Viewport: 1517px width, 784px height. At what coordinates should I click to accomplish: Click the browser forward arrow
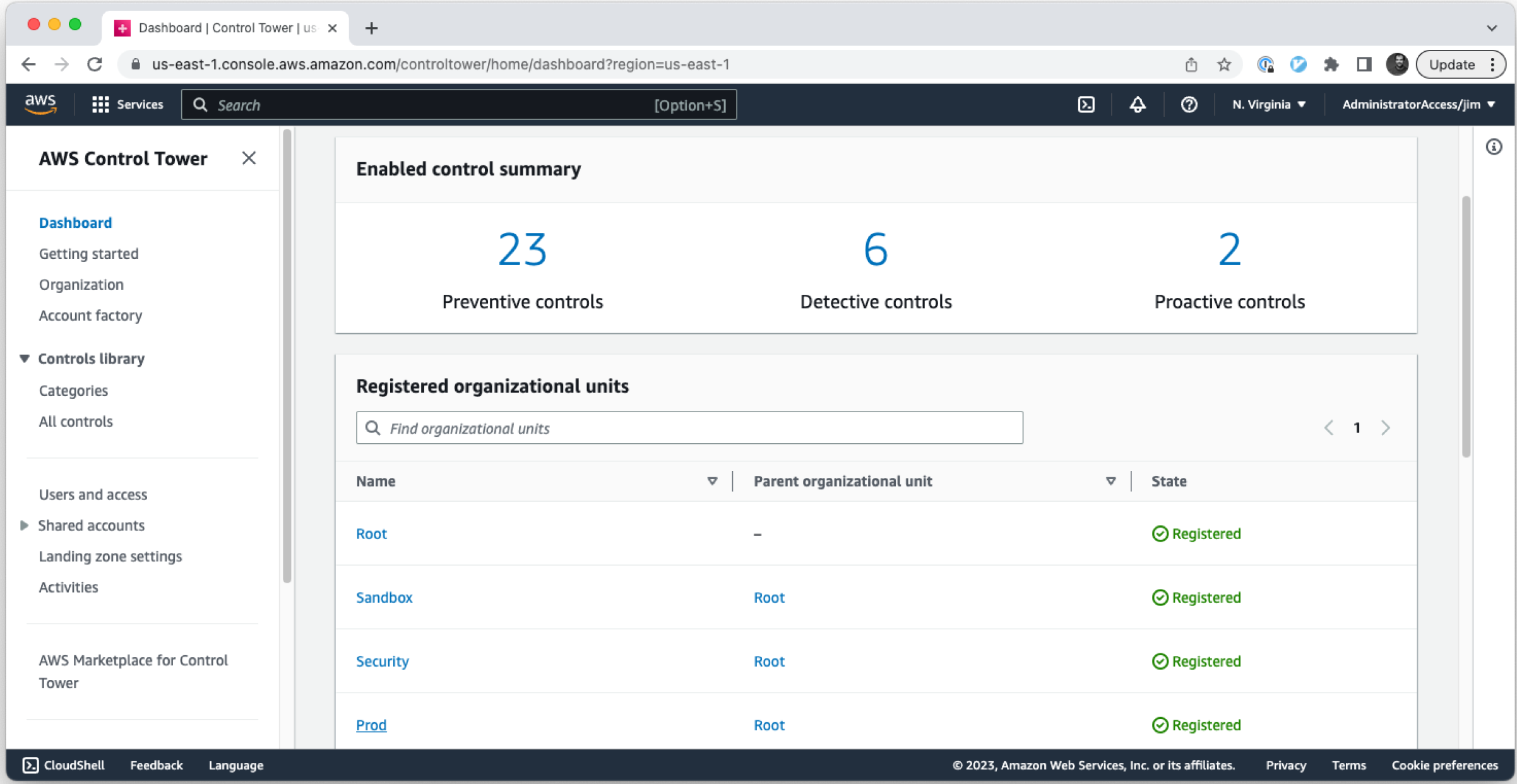(x=61, y=64)
